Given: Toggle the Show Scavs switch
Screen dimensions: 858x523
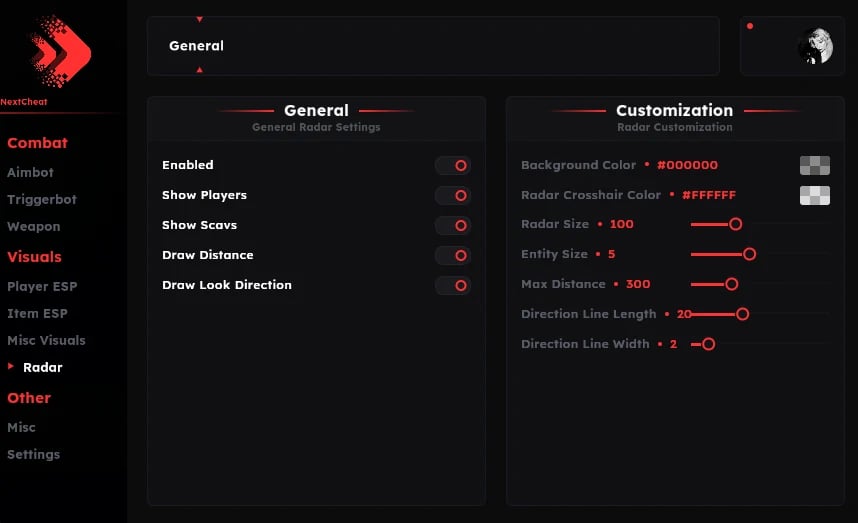Looking at the screenshot, I should 453,226.
